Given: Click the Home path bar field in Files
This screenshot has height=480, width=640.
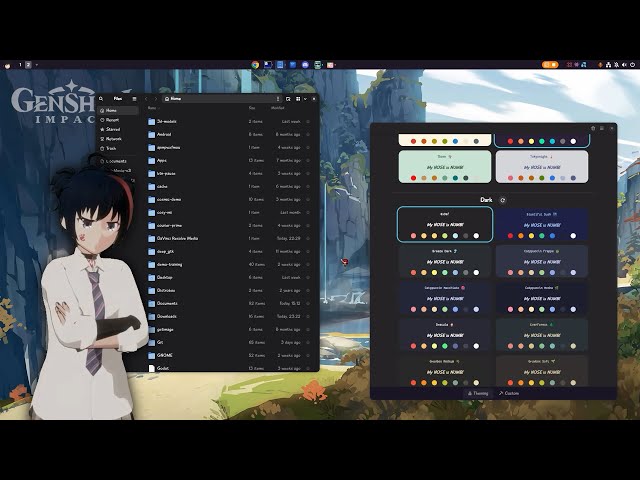Looking at the screenshot, I should pos(222,99).
